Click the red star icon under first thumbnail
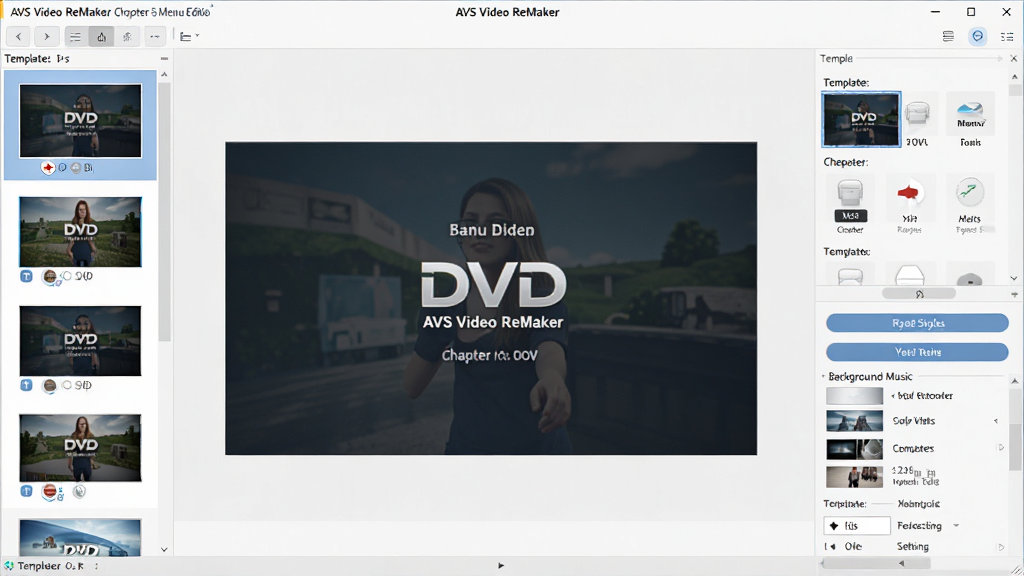The image size is (1024, 576). point(48,168)
